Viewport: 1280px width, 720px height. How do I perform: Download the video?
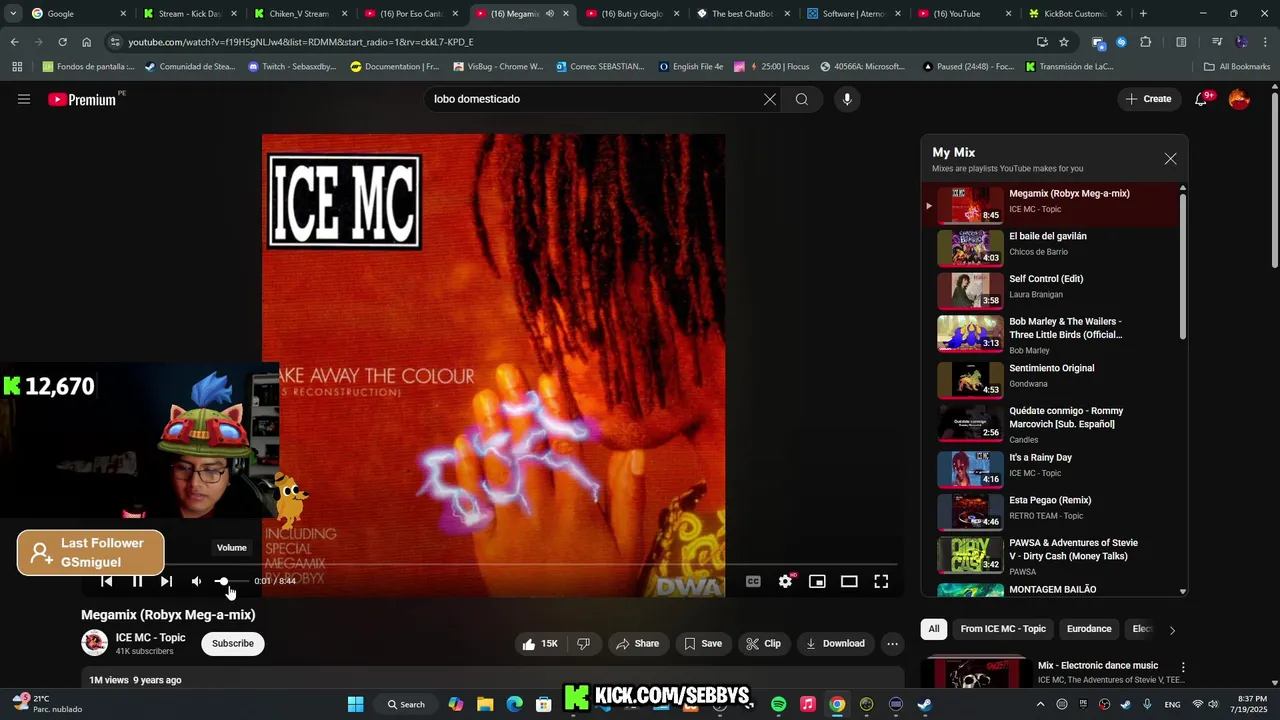point(835,644)
